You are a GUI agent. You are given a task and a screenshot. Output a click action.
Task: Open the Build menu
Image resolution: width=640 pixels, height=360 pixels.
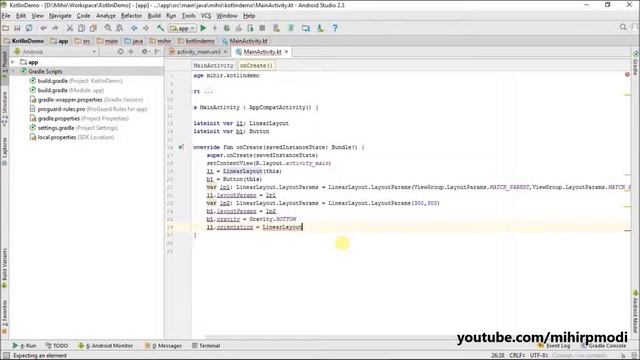click(154, 16)
